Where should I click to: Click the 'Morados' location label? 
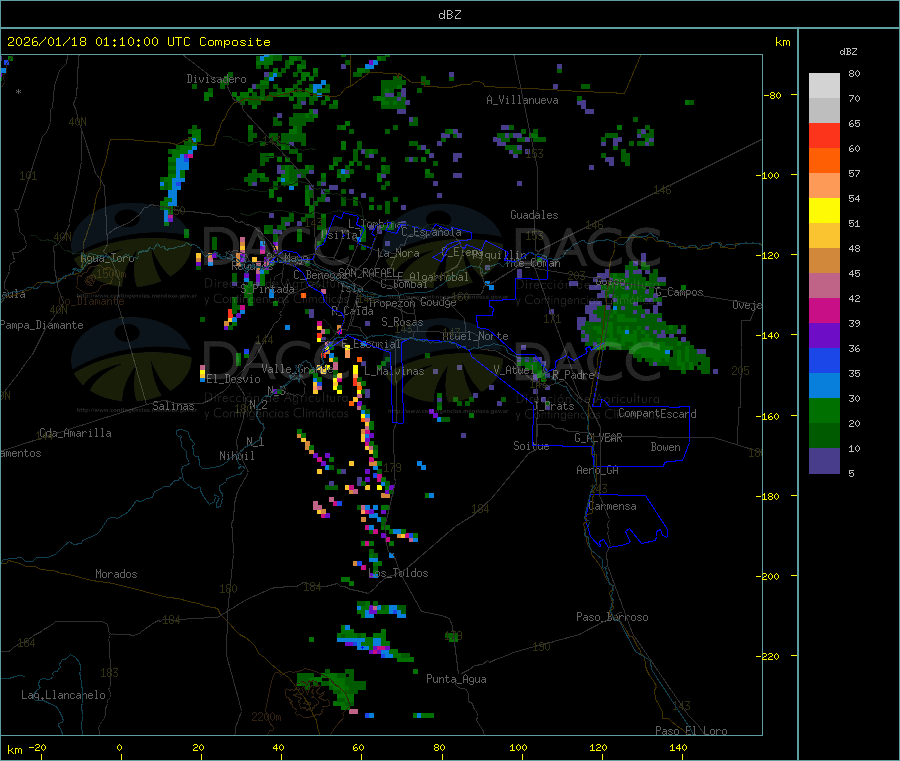click(116, 574)
